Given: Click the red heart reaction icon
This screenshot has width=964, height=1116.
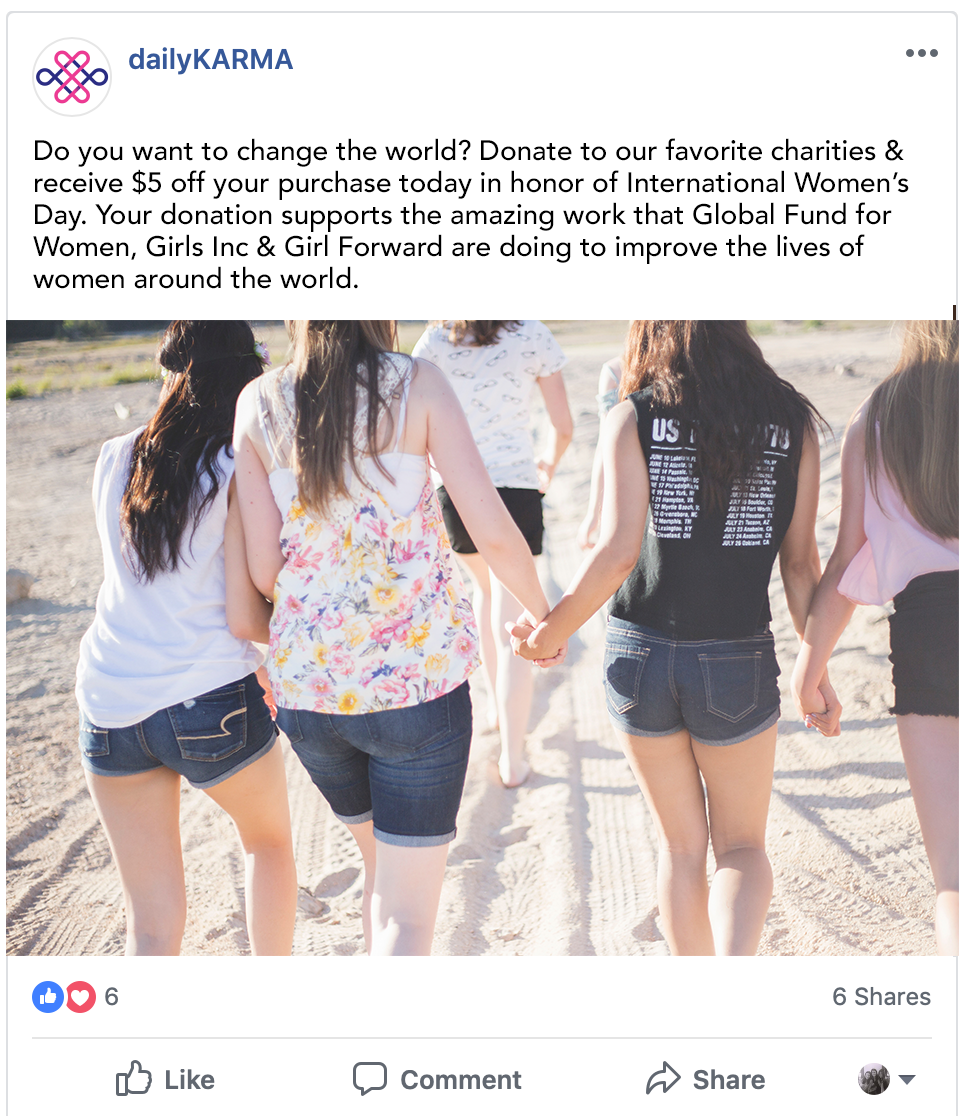Looking at the screenshot, I should (x=80, y=996).
